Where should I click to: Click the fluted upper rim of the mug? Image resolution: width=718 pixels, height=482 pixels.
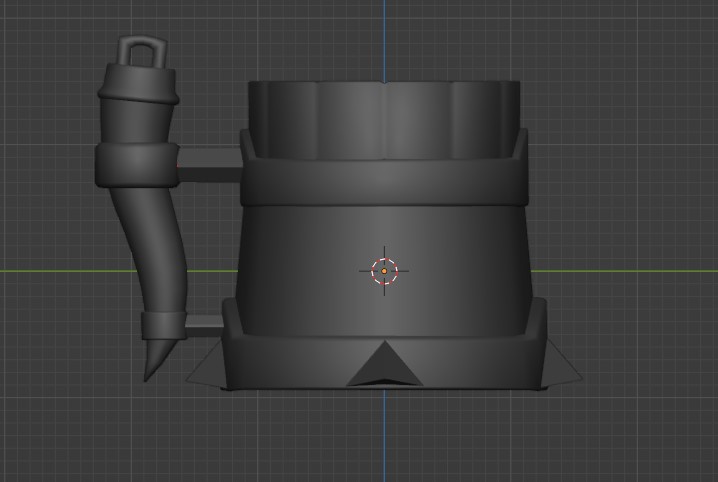tap(384, 120)
